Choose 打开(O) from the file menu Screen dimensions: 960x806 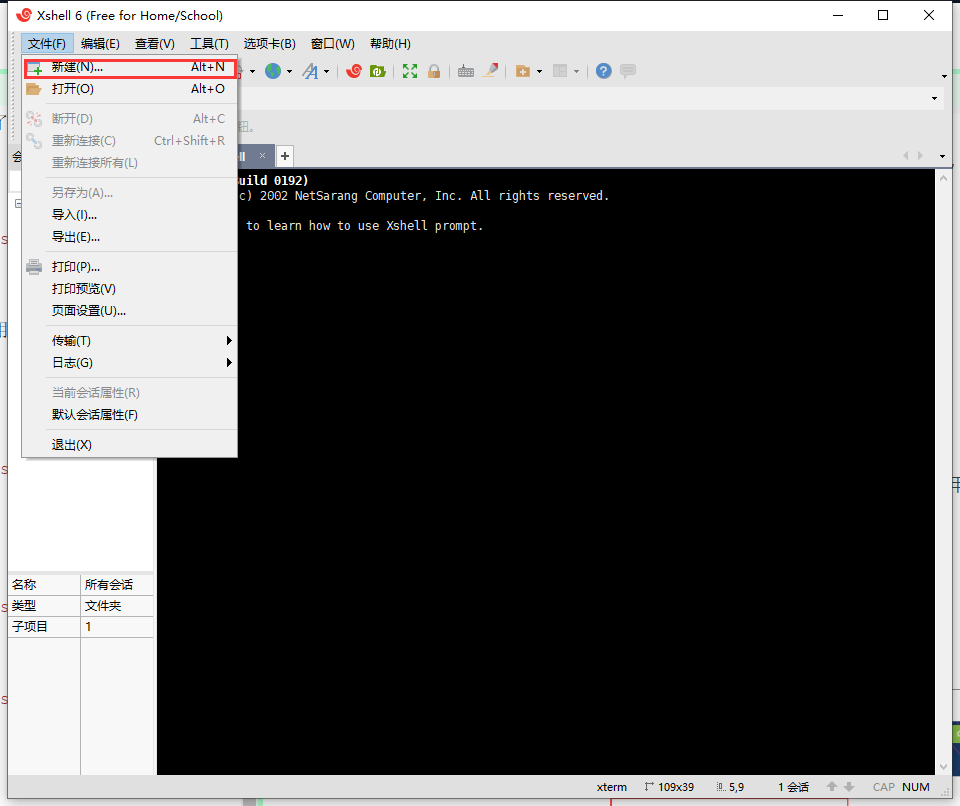tap(129, 89)
